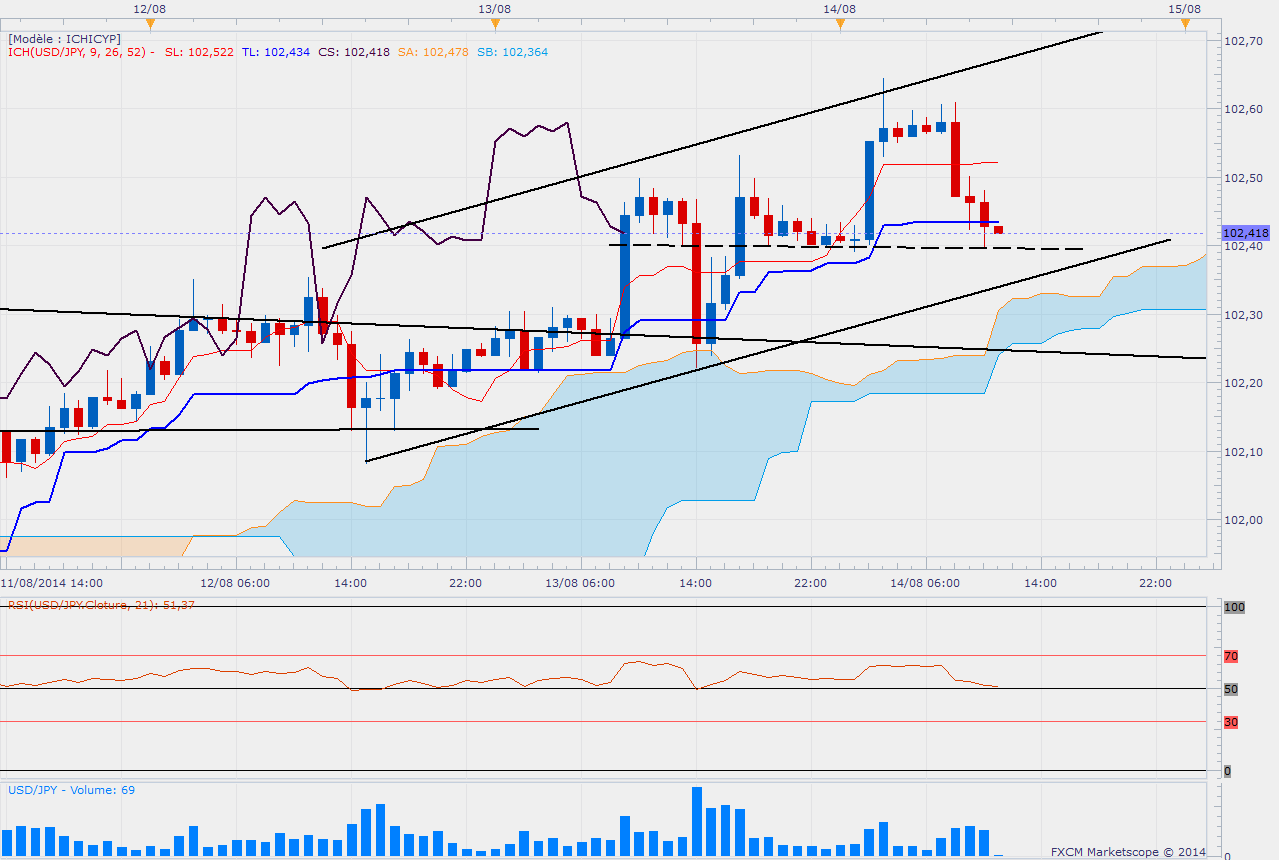
Task: Click the light blue SB: 102,364 value
Action: 512,52
